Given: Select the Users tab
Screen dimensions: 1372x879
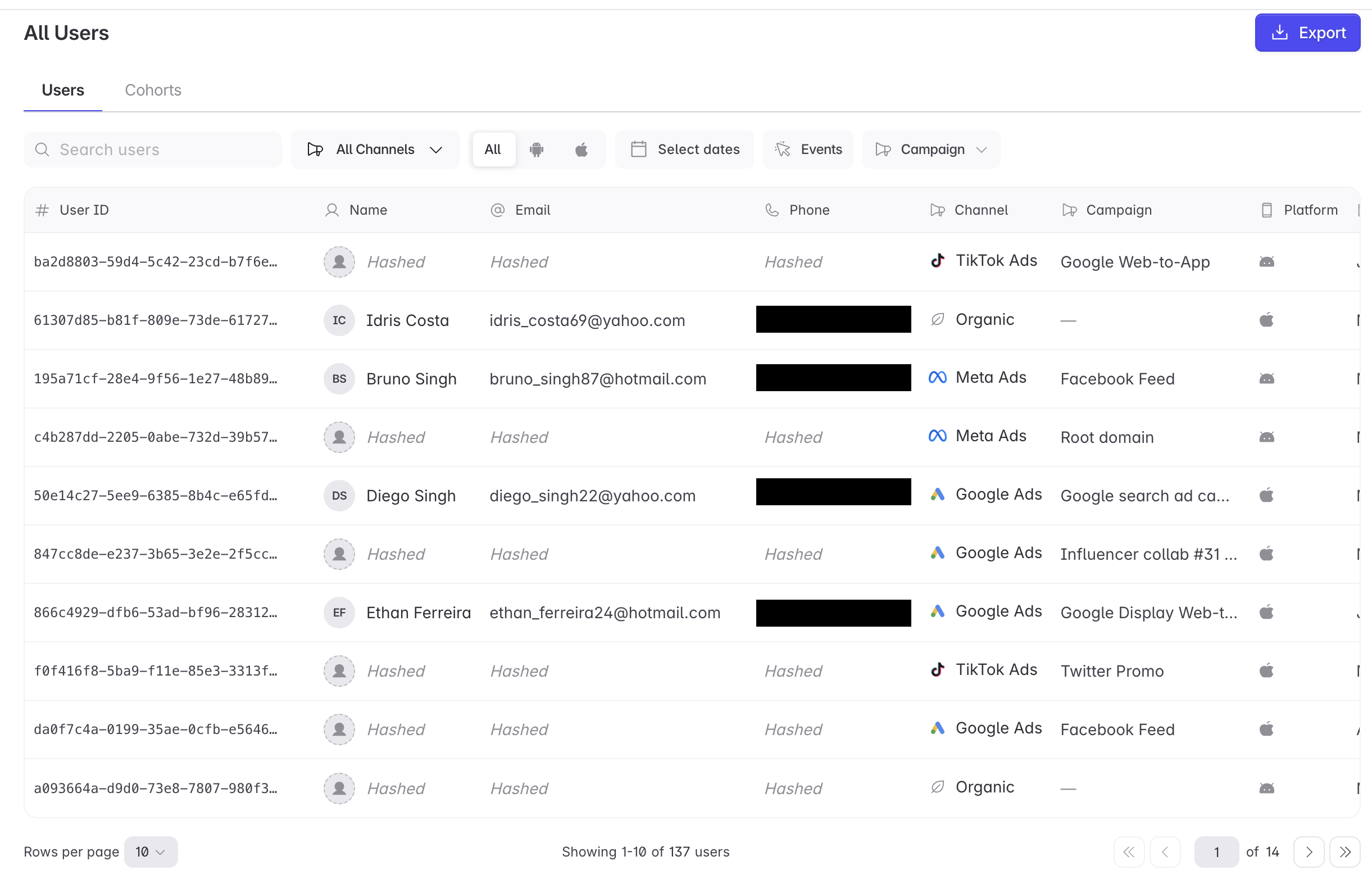Looking at the screenshot, I should (63, 90).
